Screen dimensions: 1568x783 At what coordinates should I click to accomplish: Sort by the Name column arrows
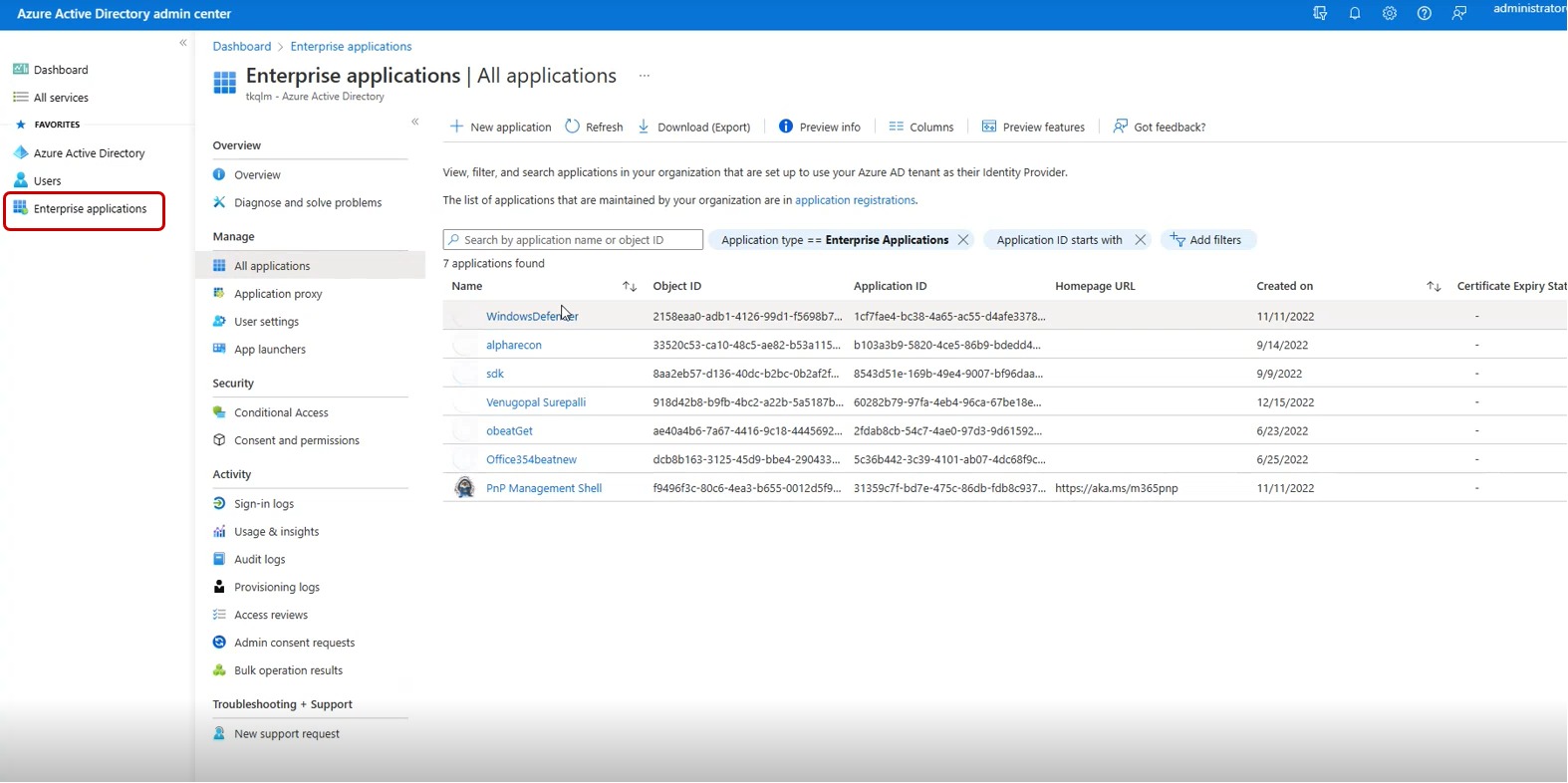pos(630,287)
